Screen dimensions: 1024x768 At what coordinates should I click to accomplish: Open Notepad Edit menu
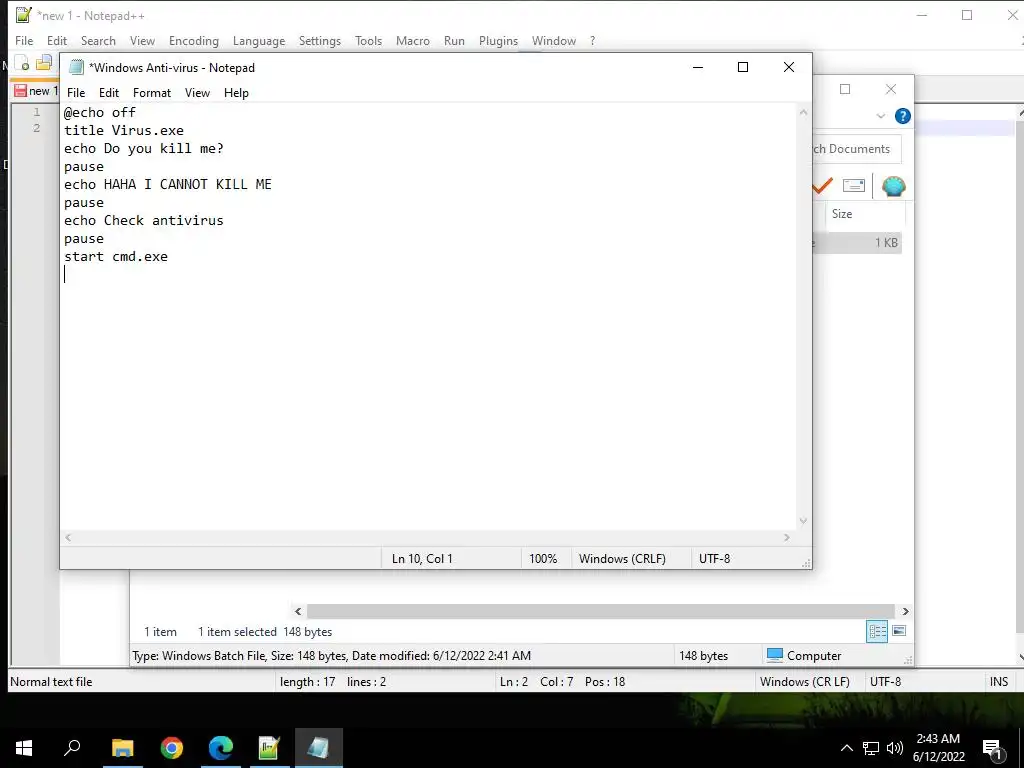(108, 93)
